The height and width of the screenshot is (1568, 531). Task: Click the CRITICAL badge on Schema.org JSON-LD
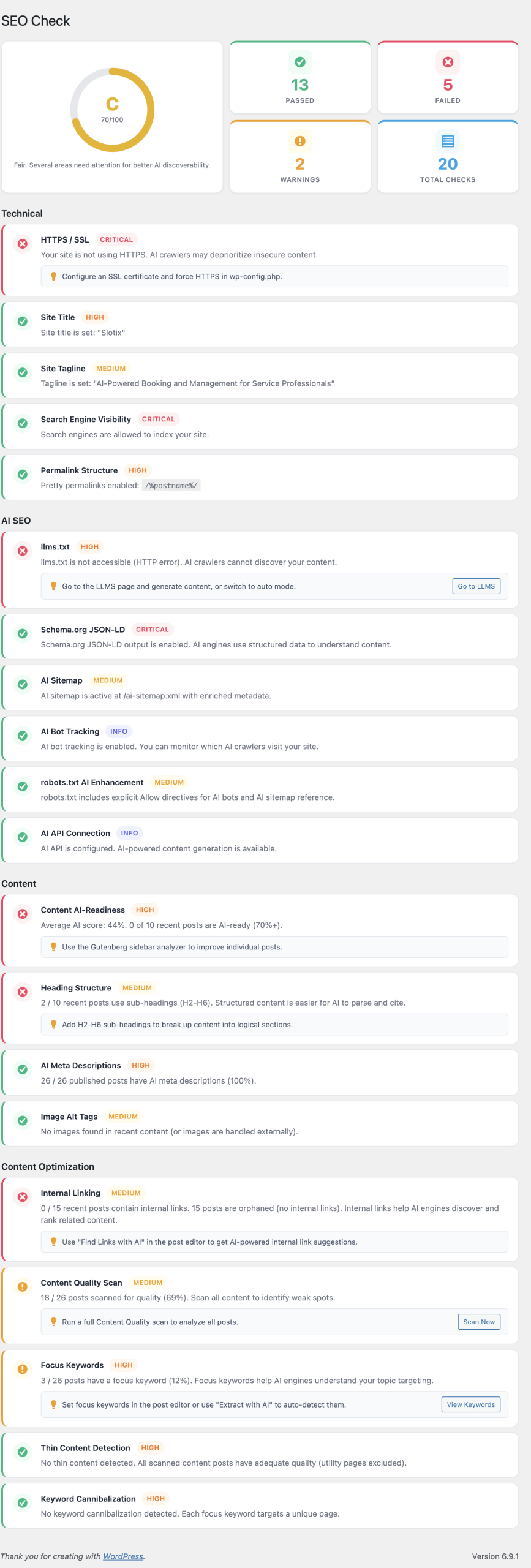152,630
